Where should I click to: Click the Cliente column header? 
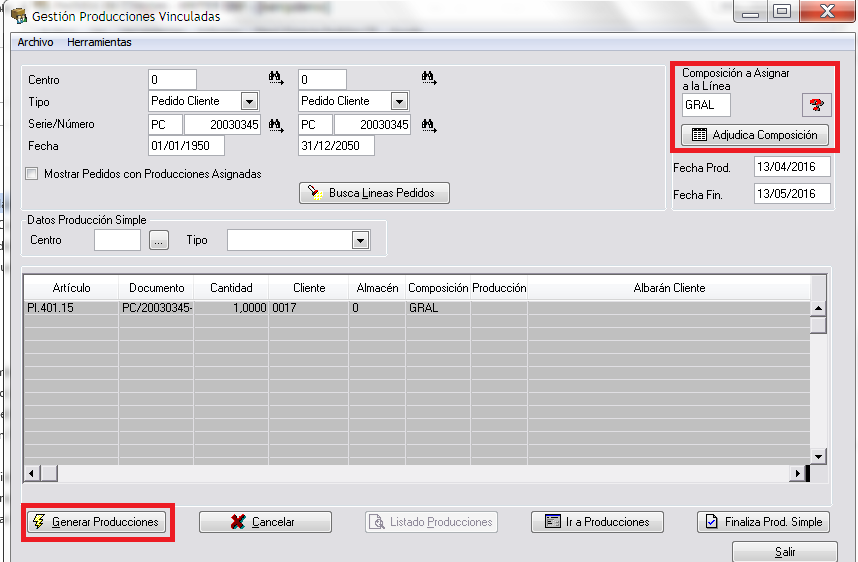point(309,288)
